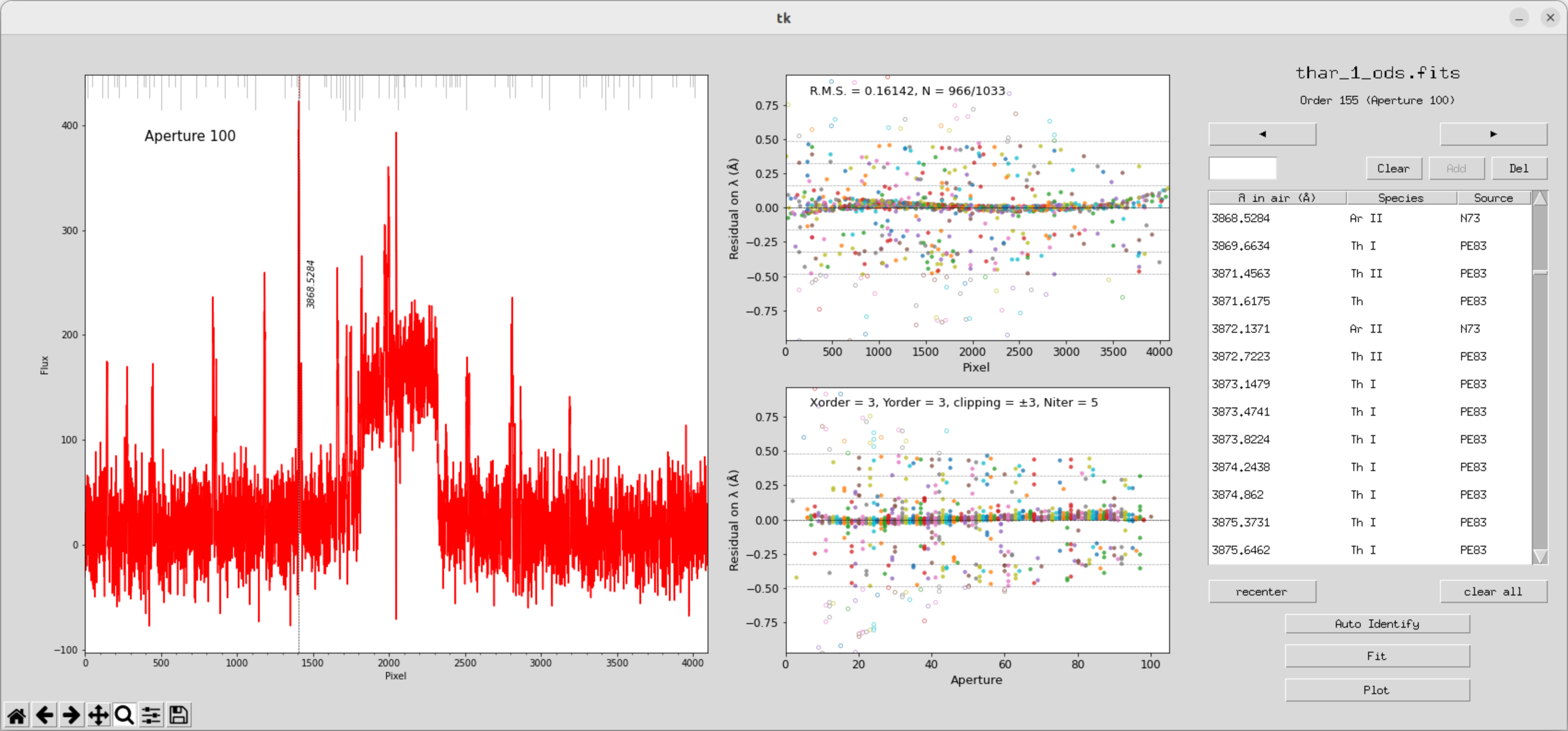Click the save figure floppy icon

(x=178, y=714)
